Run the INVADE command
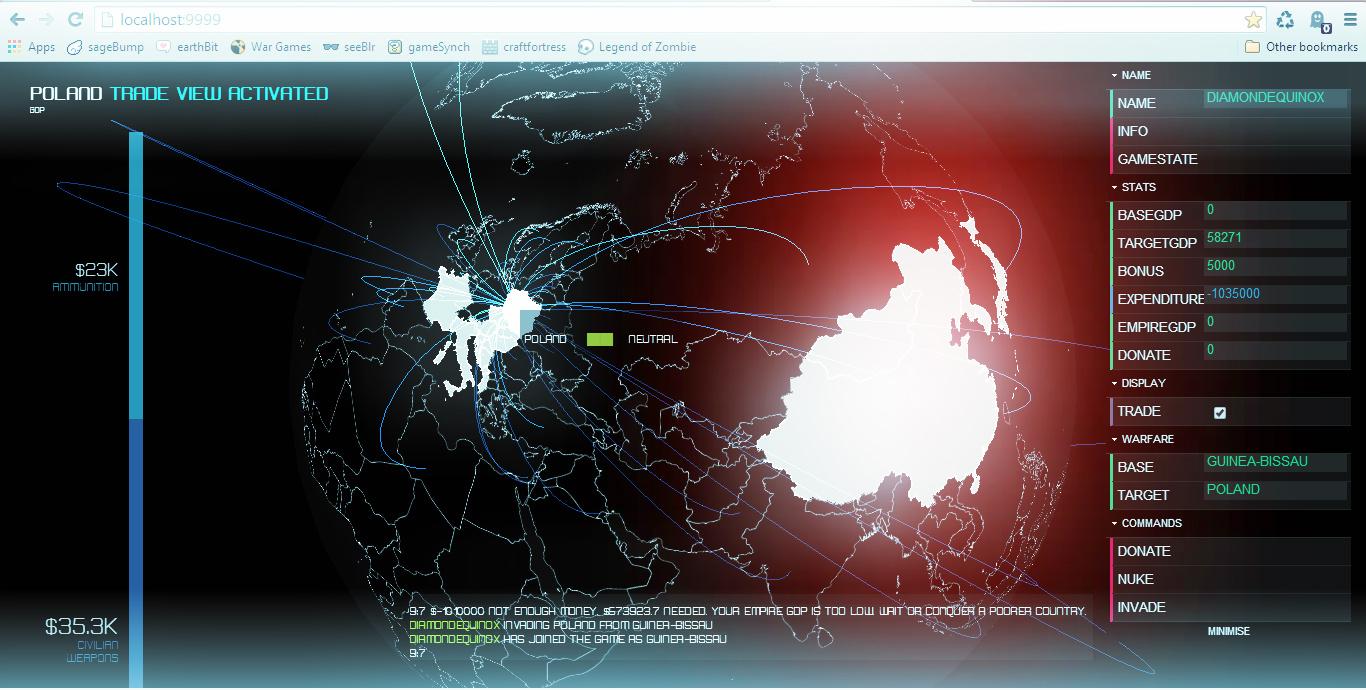The image size is (1366, 690). pyautogui.click(x=1230, y=607)
